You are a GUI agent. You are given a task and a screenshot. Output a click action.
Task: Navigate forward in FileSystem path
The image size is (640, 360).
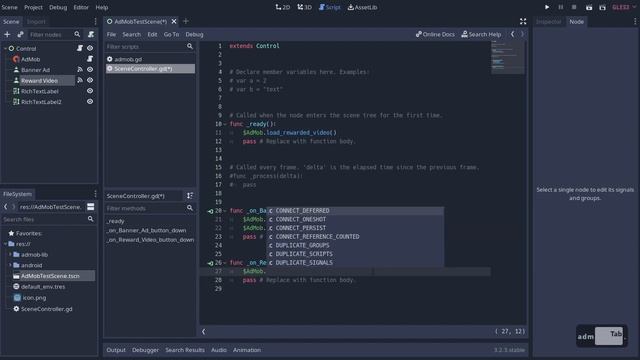point(13,207)
